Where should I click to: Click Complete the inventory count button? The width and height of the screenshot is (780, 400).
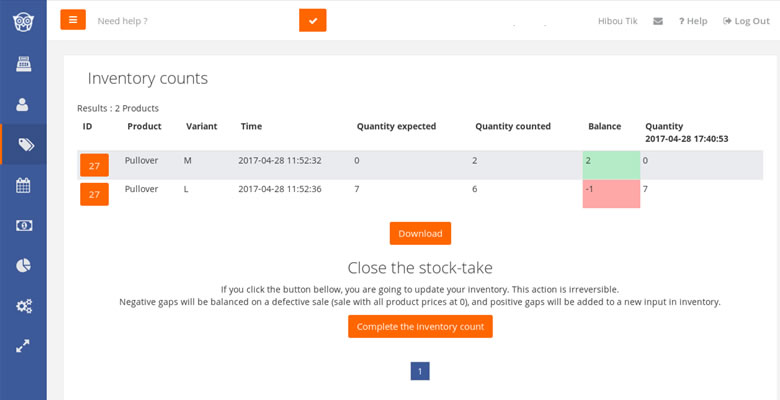(x=420, y=326)
